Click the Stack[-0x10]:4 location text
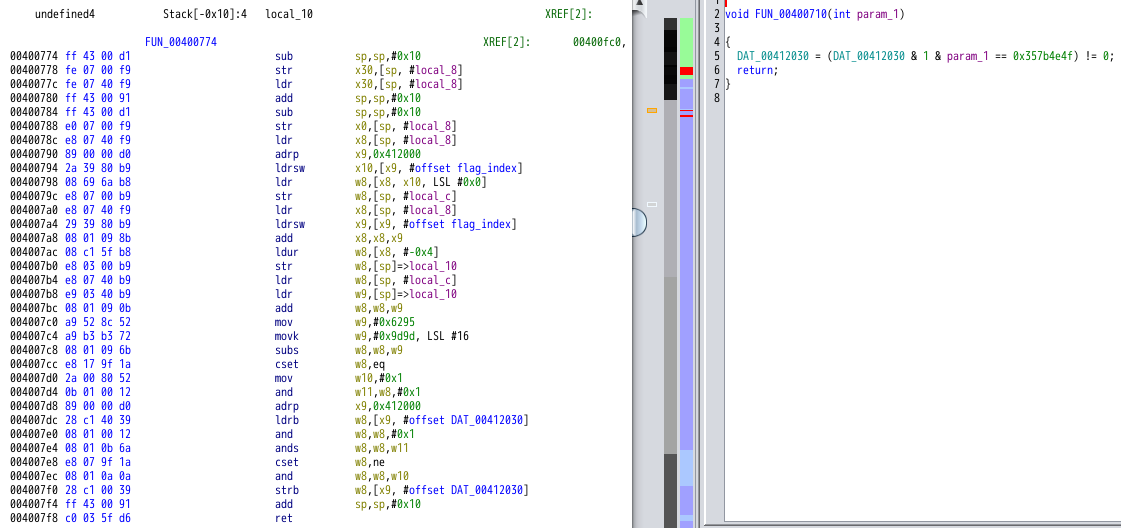The width and height of the screenshot is (1121, 528). pos(204,14)
